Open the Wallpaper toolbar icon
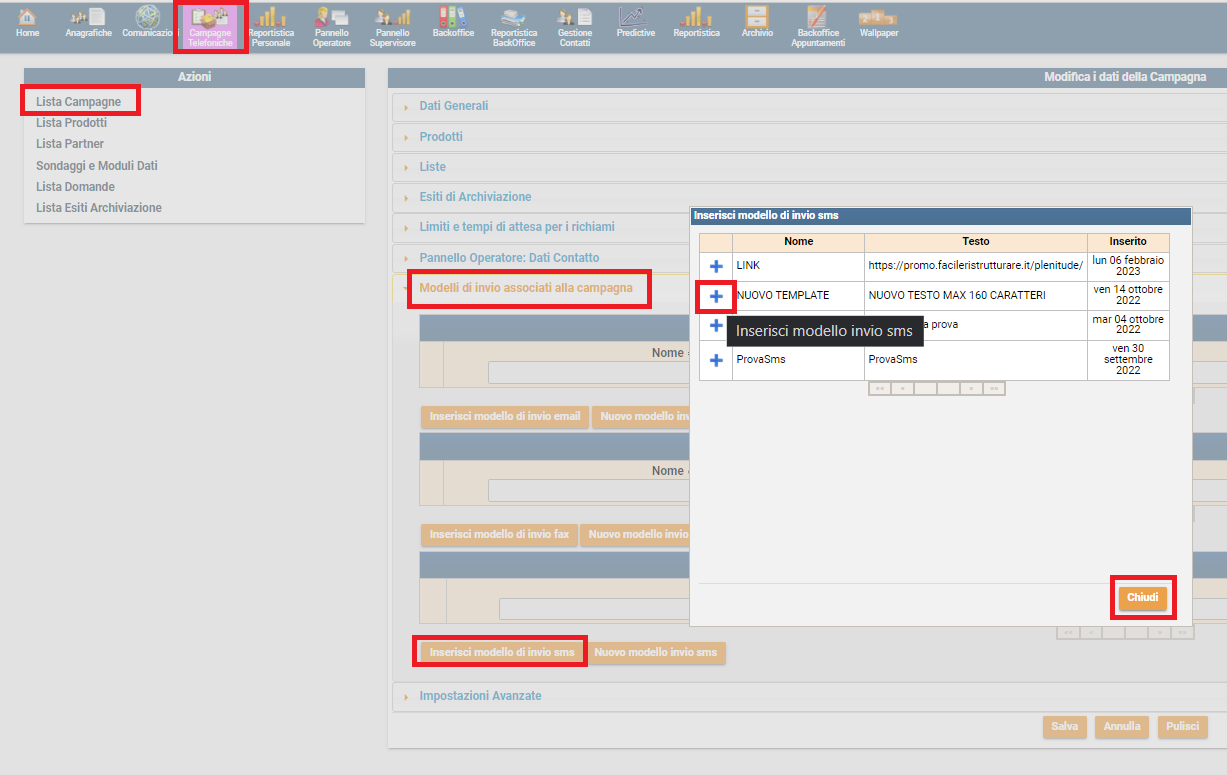 point(878,24)
